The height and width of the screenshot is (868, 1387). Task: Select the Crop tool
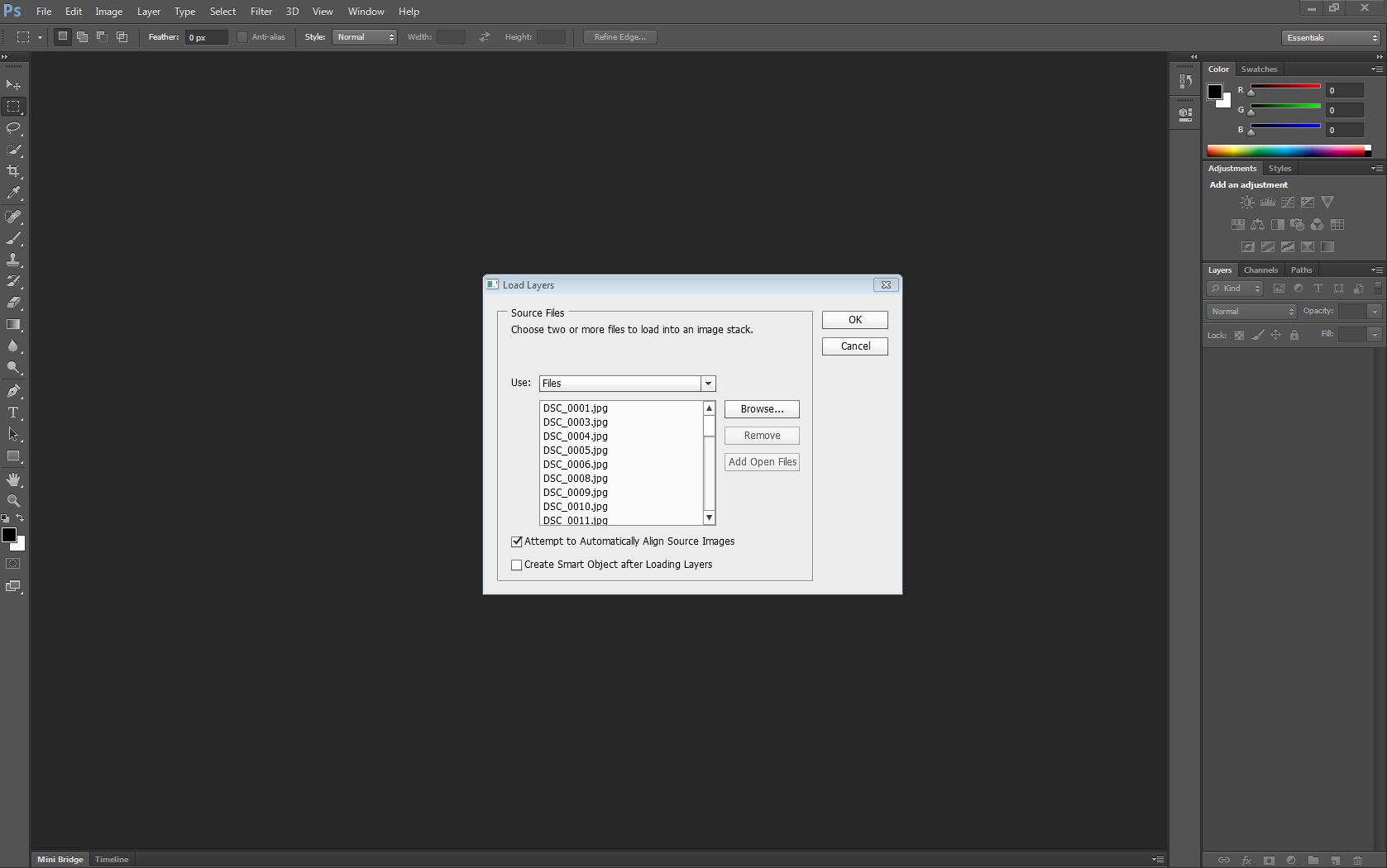[x=13, y=171]
